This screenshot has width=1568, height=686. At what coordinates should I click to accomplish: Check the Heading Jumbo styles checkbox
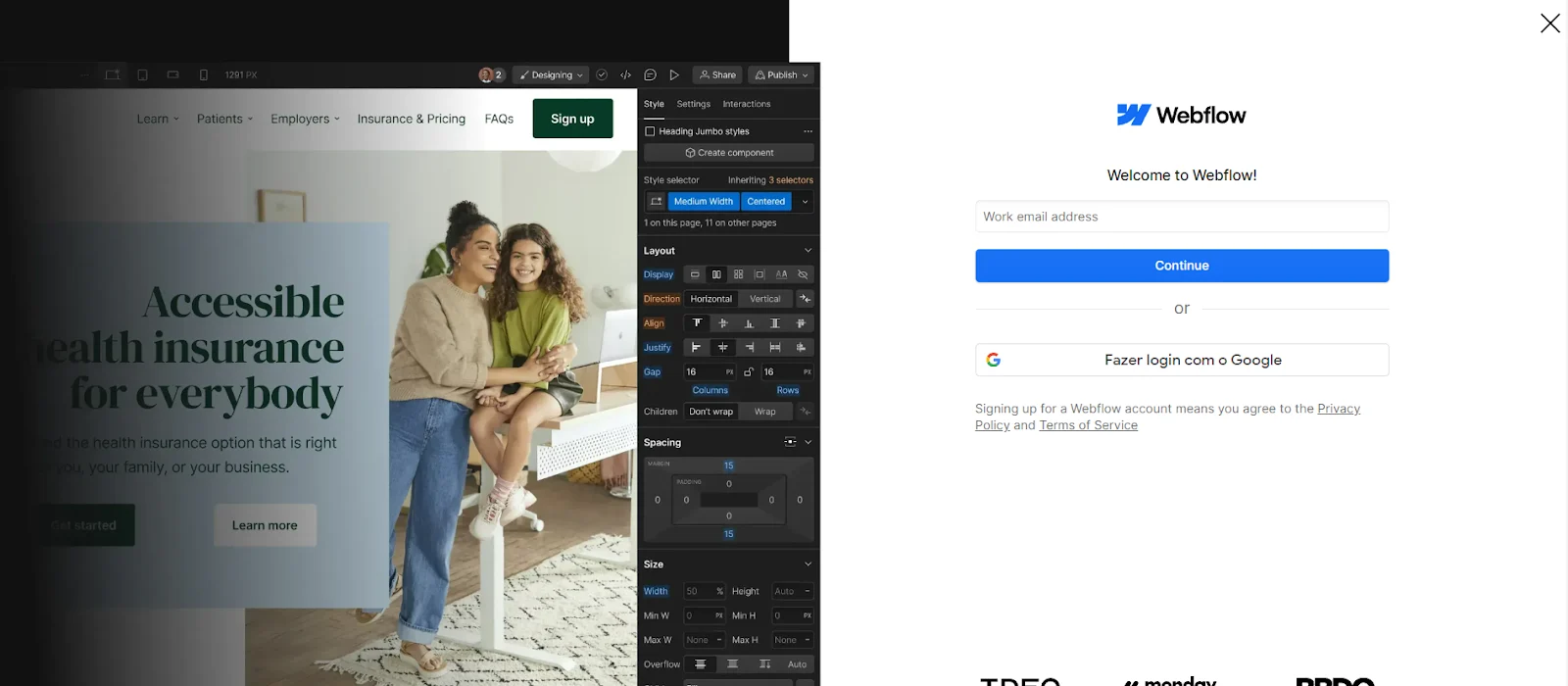(x=650, y=131)
